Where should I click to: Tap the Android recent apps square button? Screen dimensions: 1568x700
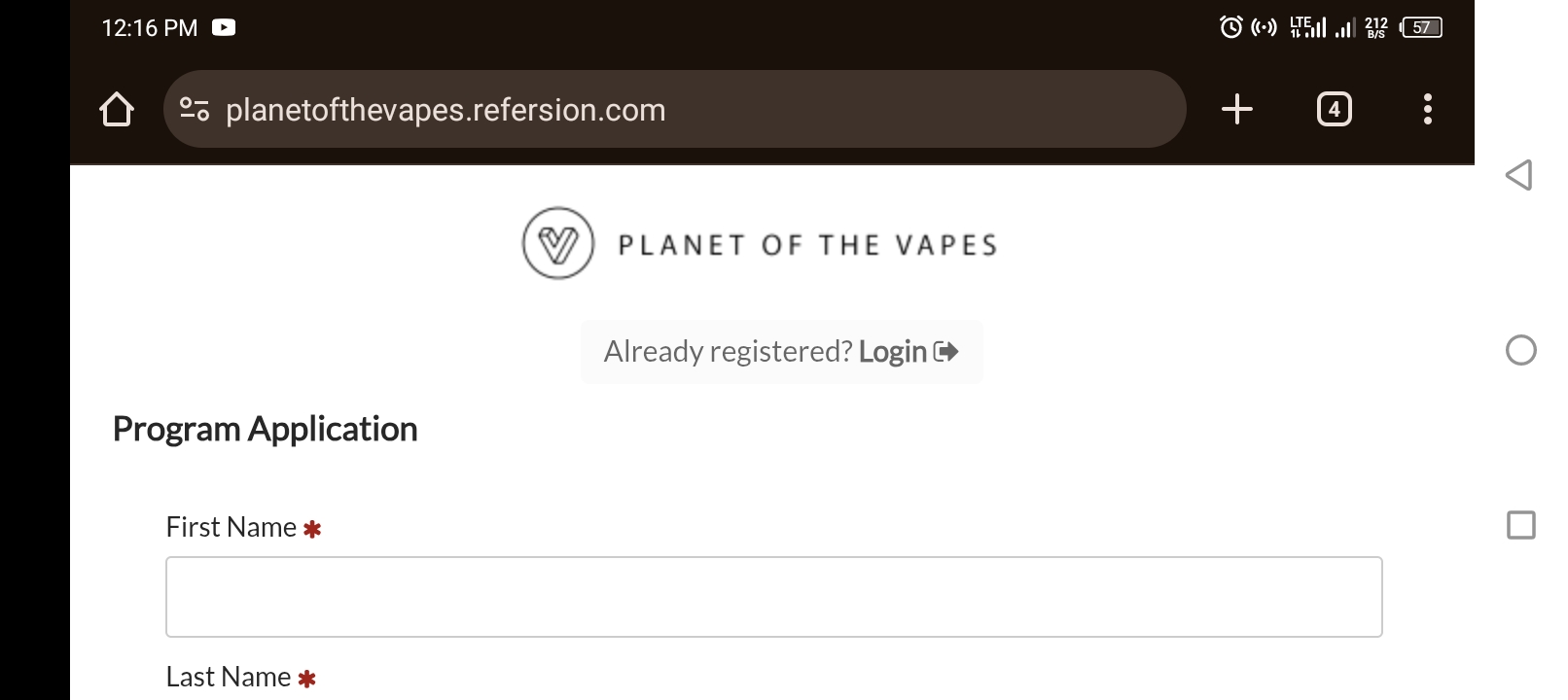[x=1520, y=525]
